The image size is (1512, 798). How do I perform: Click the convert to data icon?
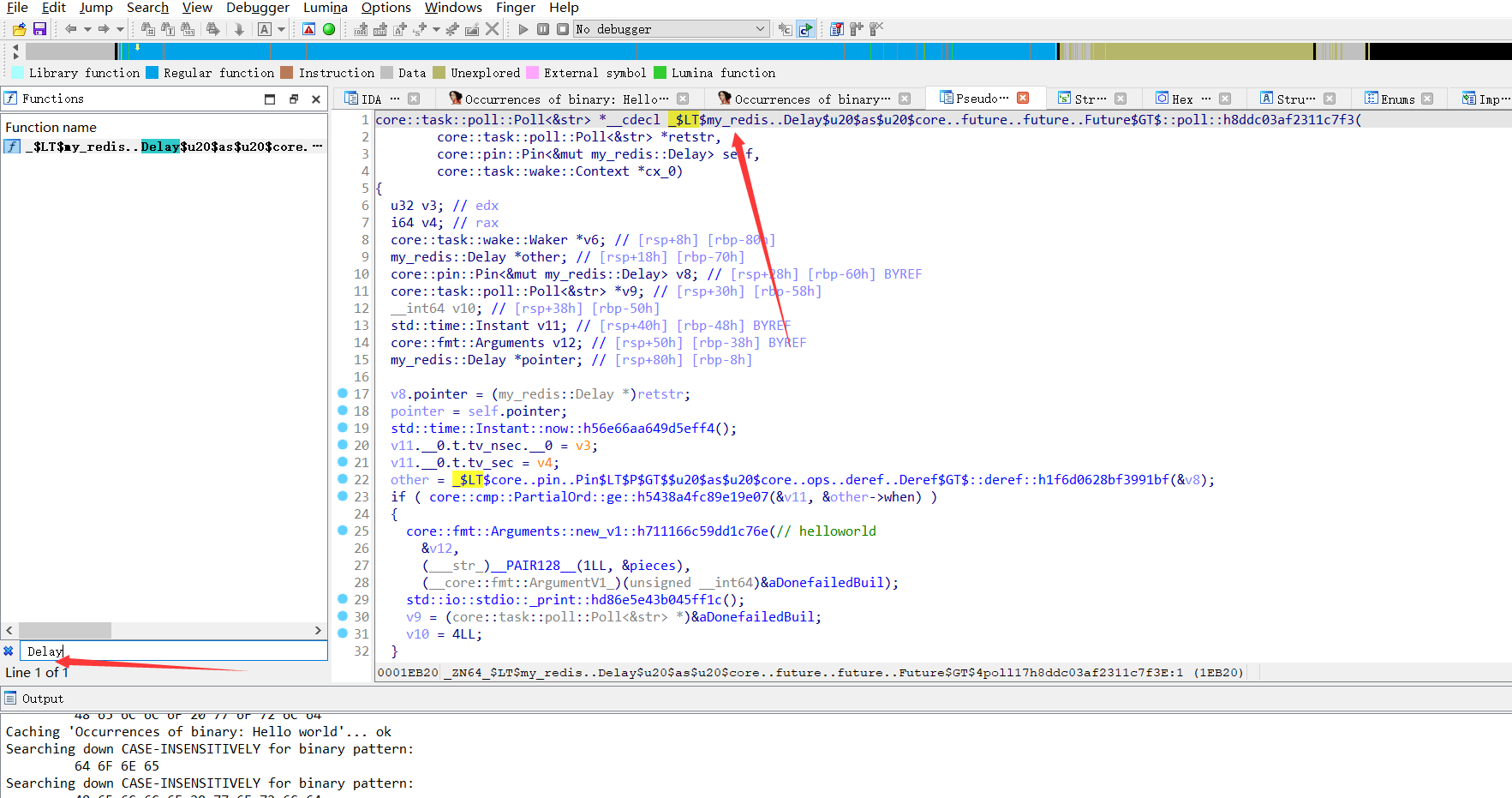coord(380,29)
